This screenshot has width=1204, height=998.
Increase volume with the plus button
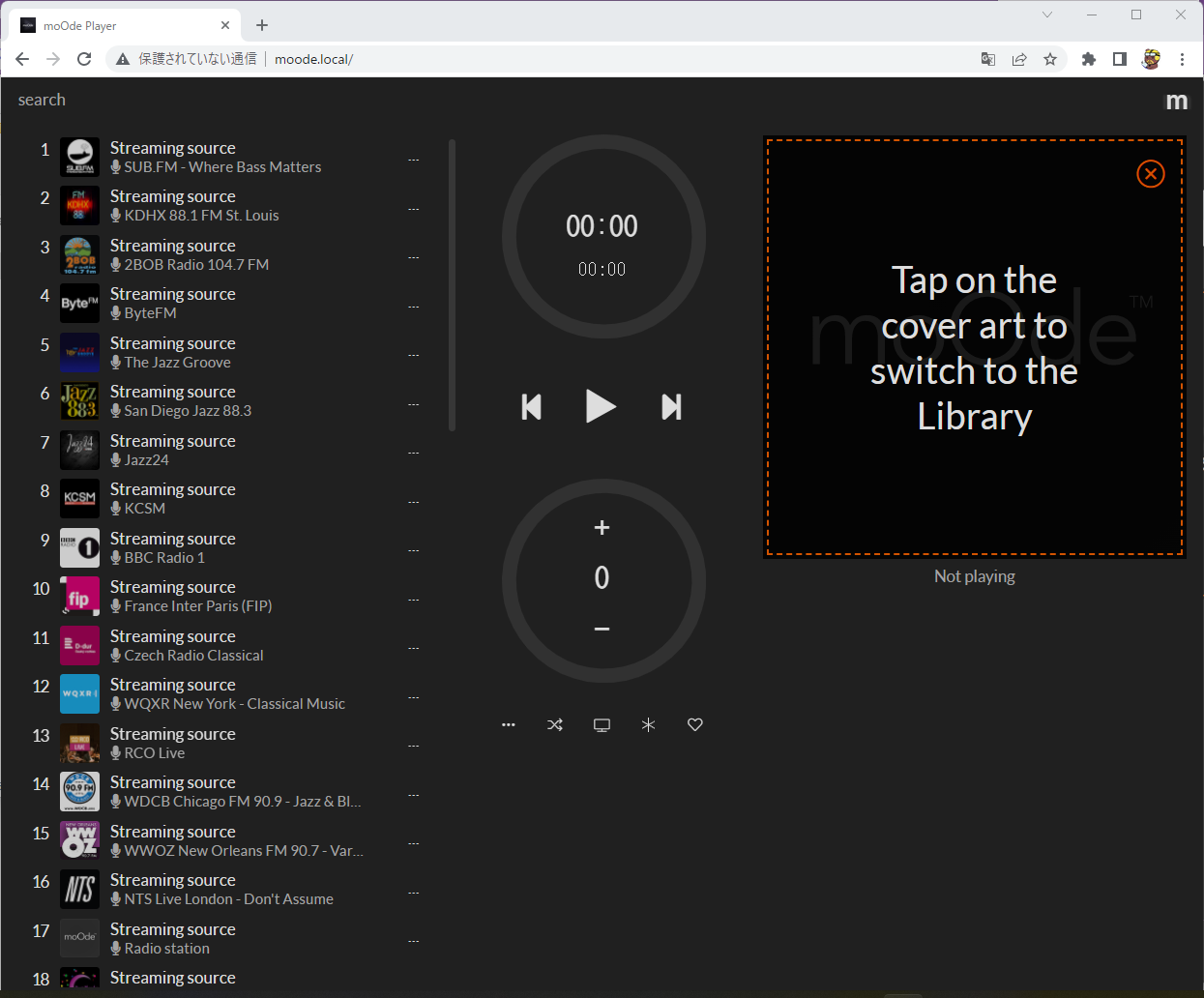pos(602,528)
